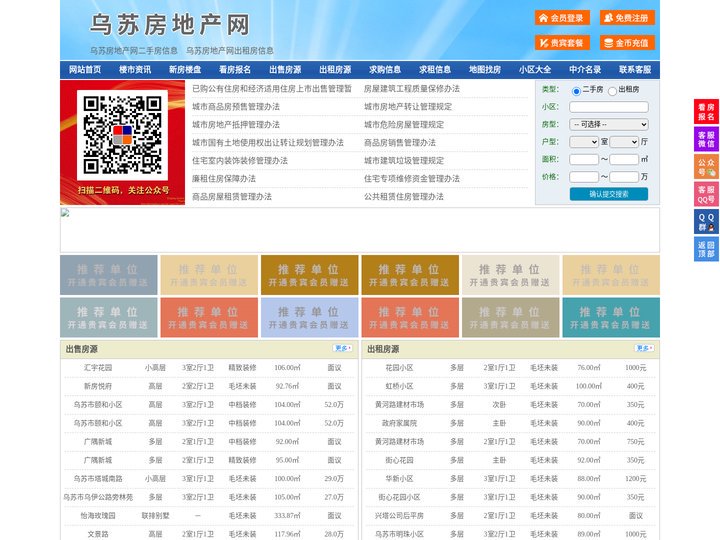Open the 楼市资讯 navigation item
720x540 pixels.
(135, 70)
